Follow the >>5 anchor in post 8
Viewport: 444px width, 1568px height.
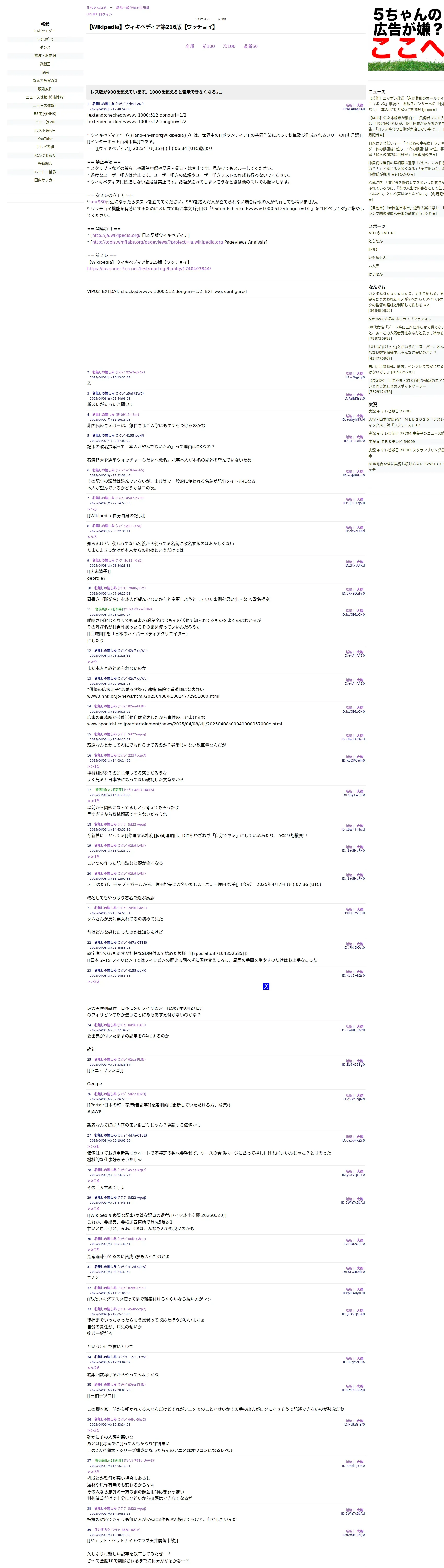(x=92, y=537)
